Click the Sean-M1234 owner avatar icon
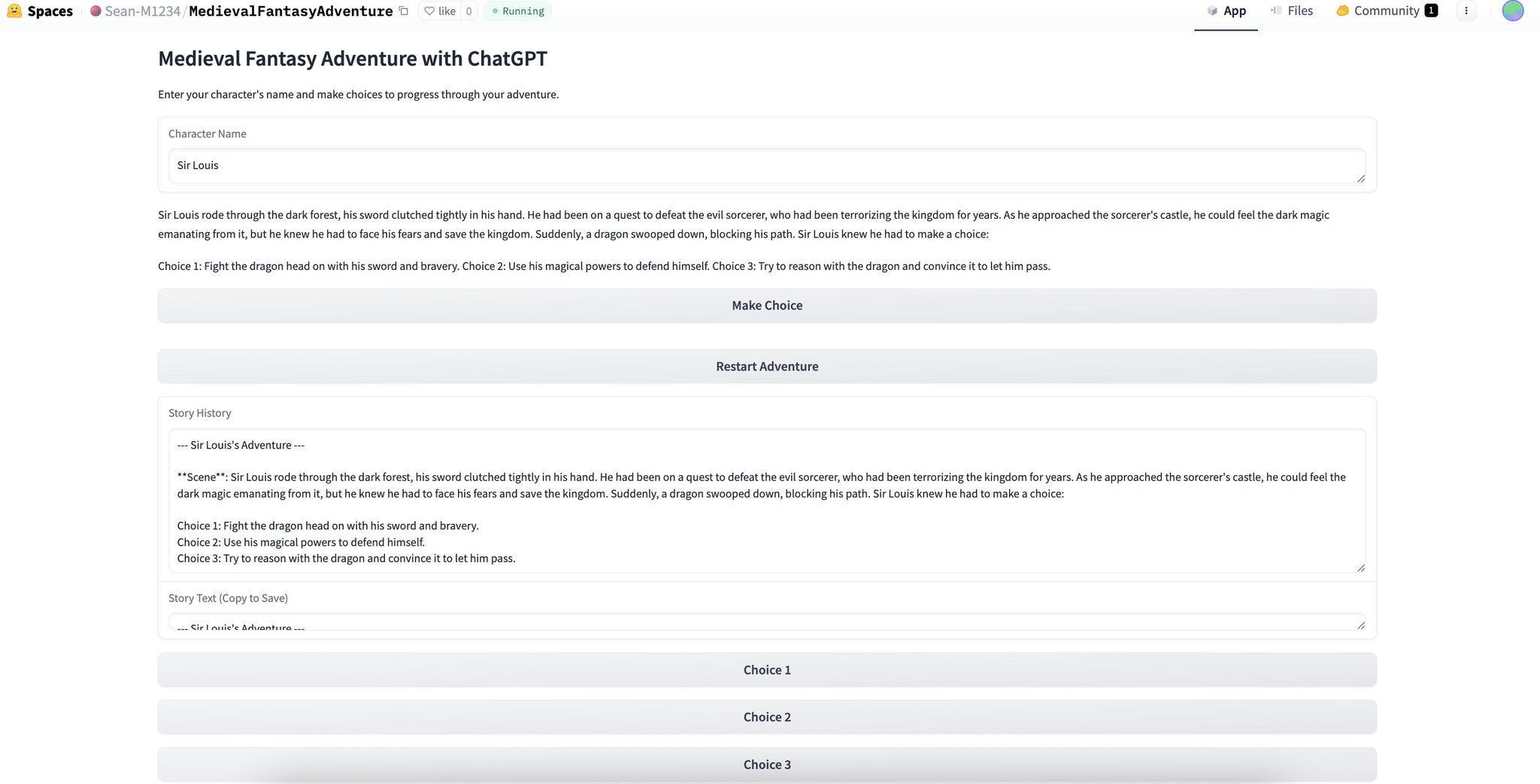Viewport: 1540px width, 784px height. pyautogui.click(x=95, y=11)
